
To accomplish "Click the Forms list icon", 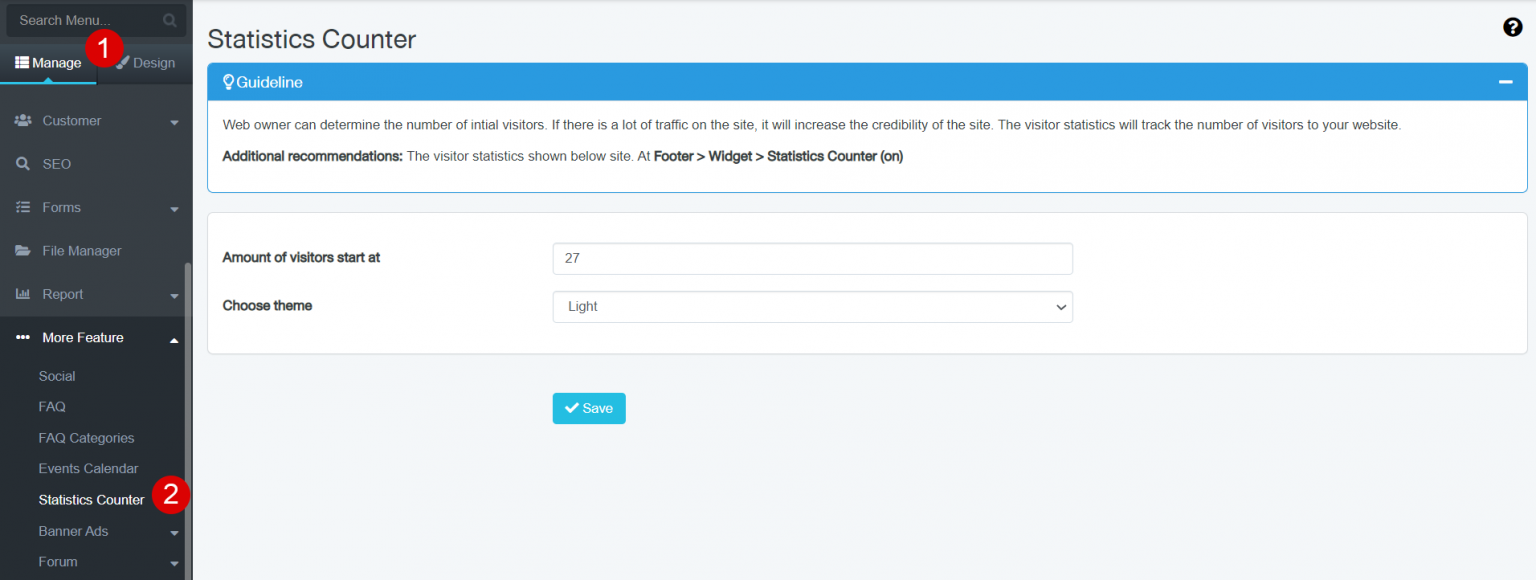I will tap(22, 207).
